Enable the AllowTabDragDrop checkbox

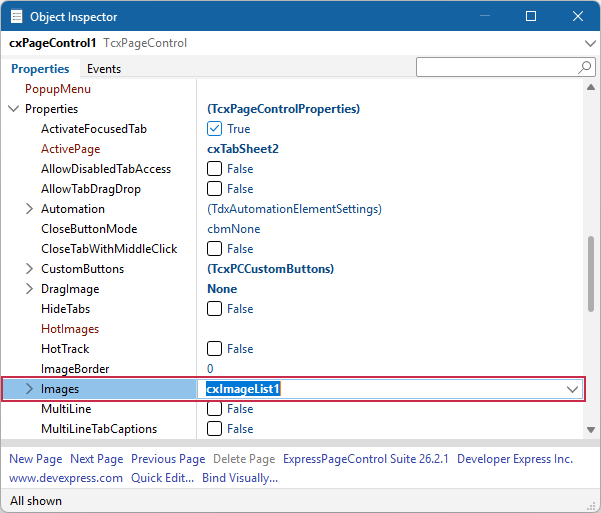pyautogui.click(x=214, y=189)
